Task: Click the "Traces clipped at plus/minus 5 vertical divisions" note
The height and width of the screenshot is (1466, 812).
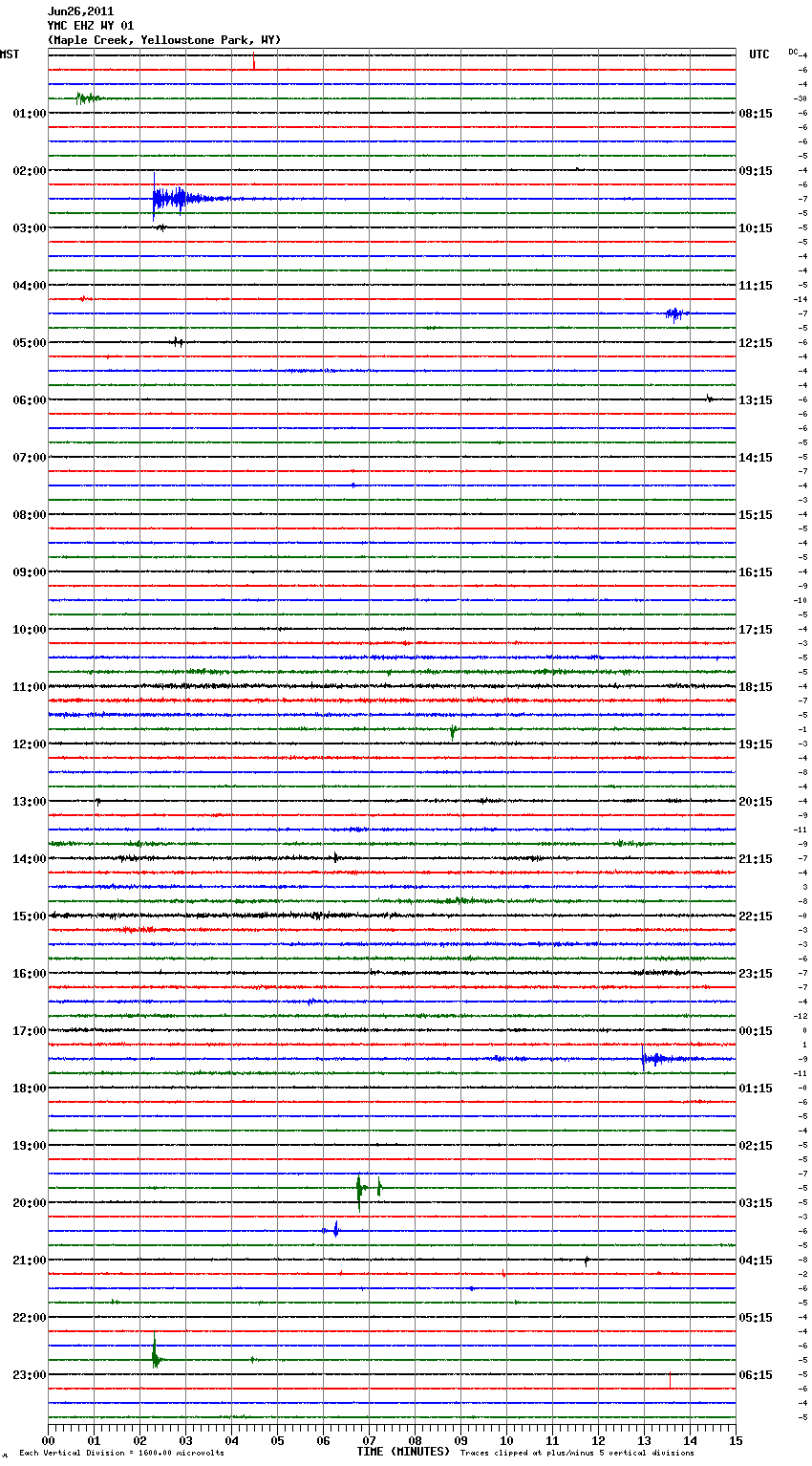Action: 577,1454
